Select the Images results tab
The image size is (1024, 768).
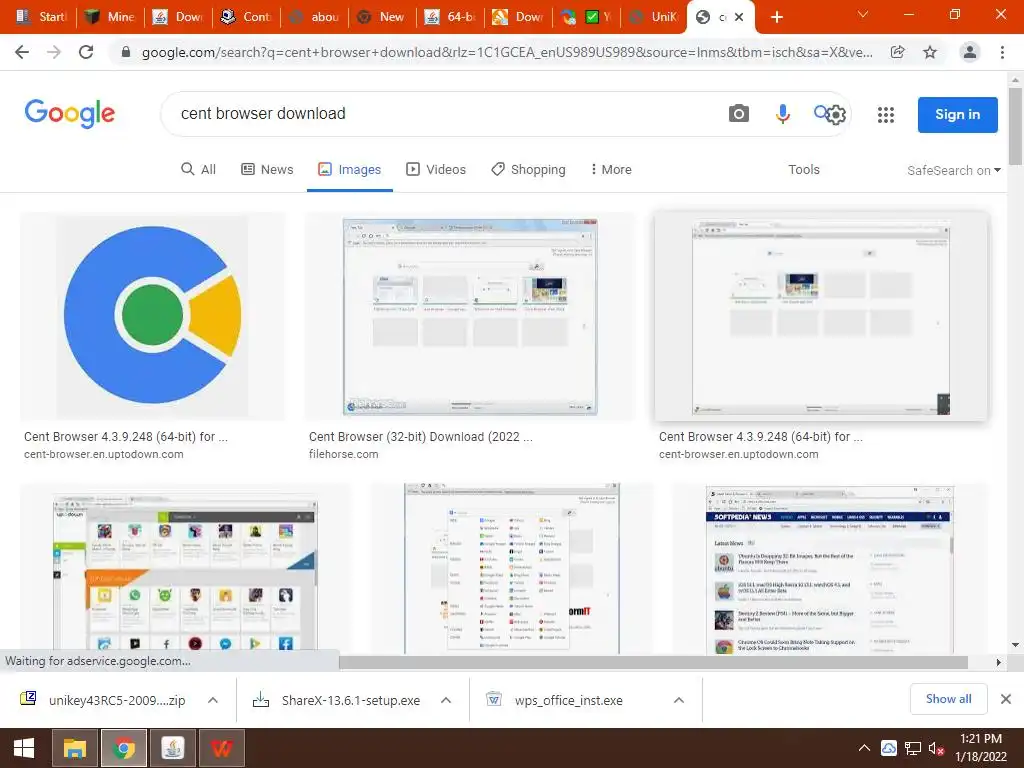(349, 170)
